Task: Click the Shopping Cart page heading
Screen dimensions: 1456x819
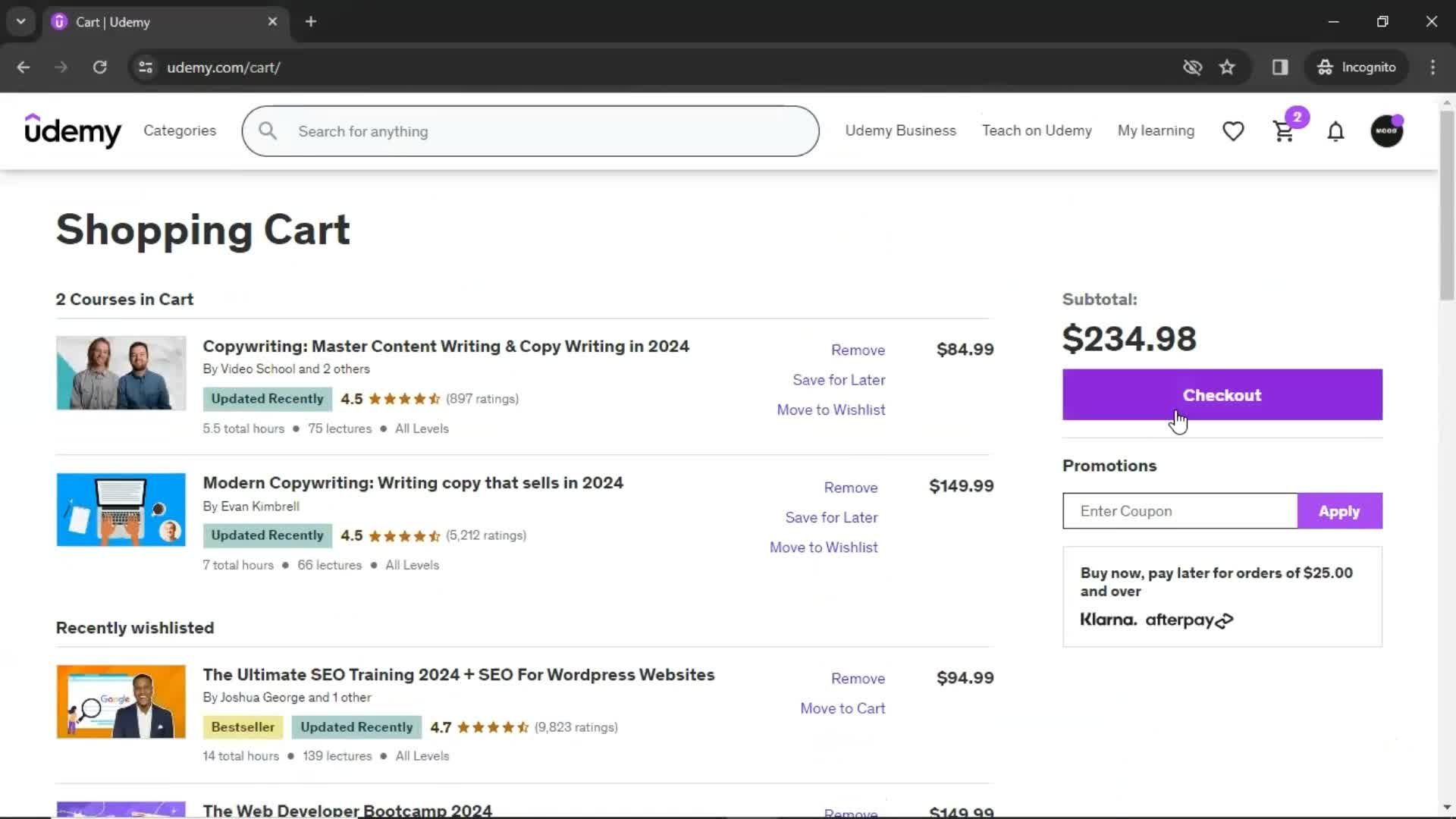Action: pyautogui.click(x=202, y=230)
